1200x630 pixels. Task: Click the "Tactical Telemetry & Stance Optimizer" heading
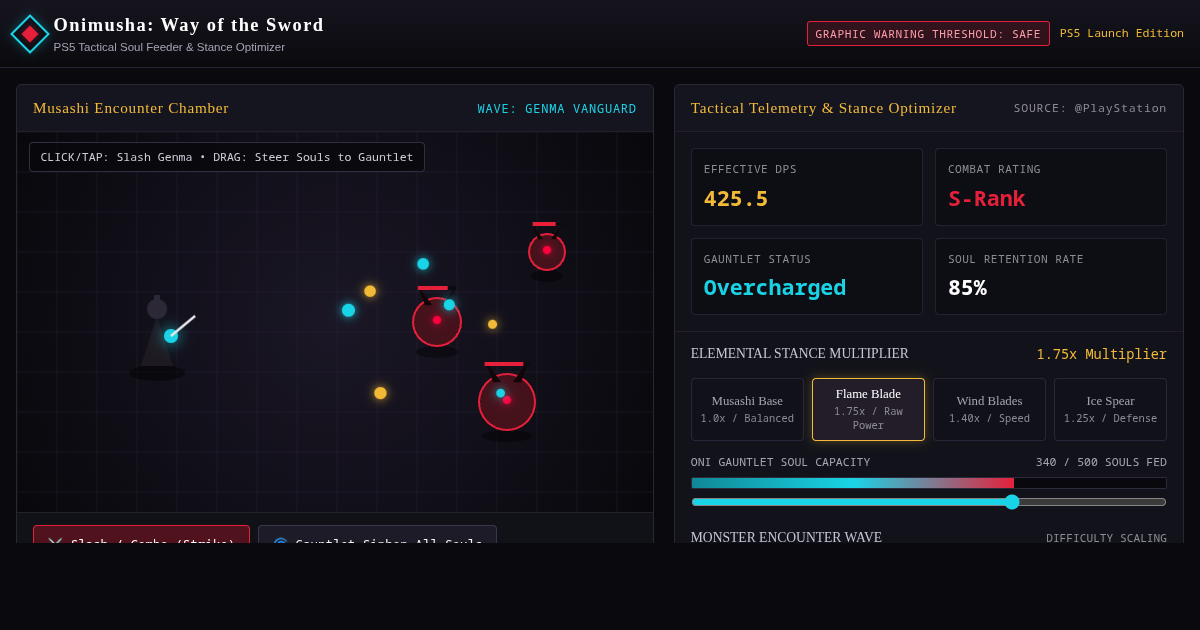click(x=824, y=108)
